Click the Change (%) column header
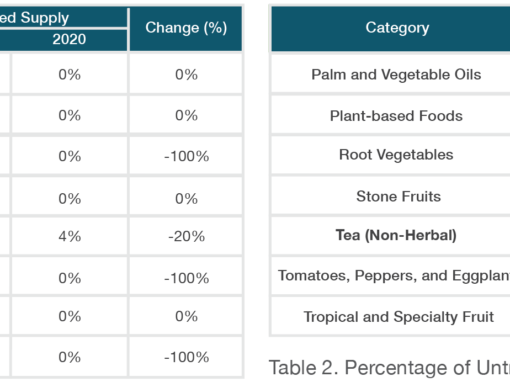510x382 pixels. pos(186,28)
